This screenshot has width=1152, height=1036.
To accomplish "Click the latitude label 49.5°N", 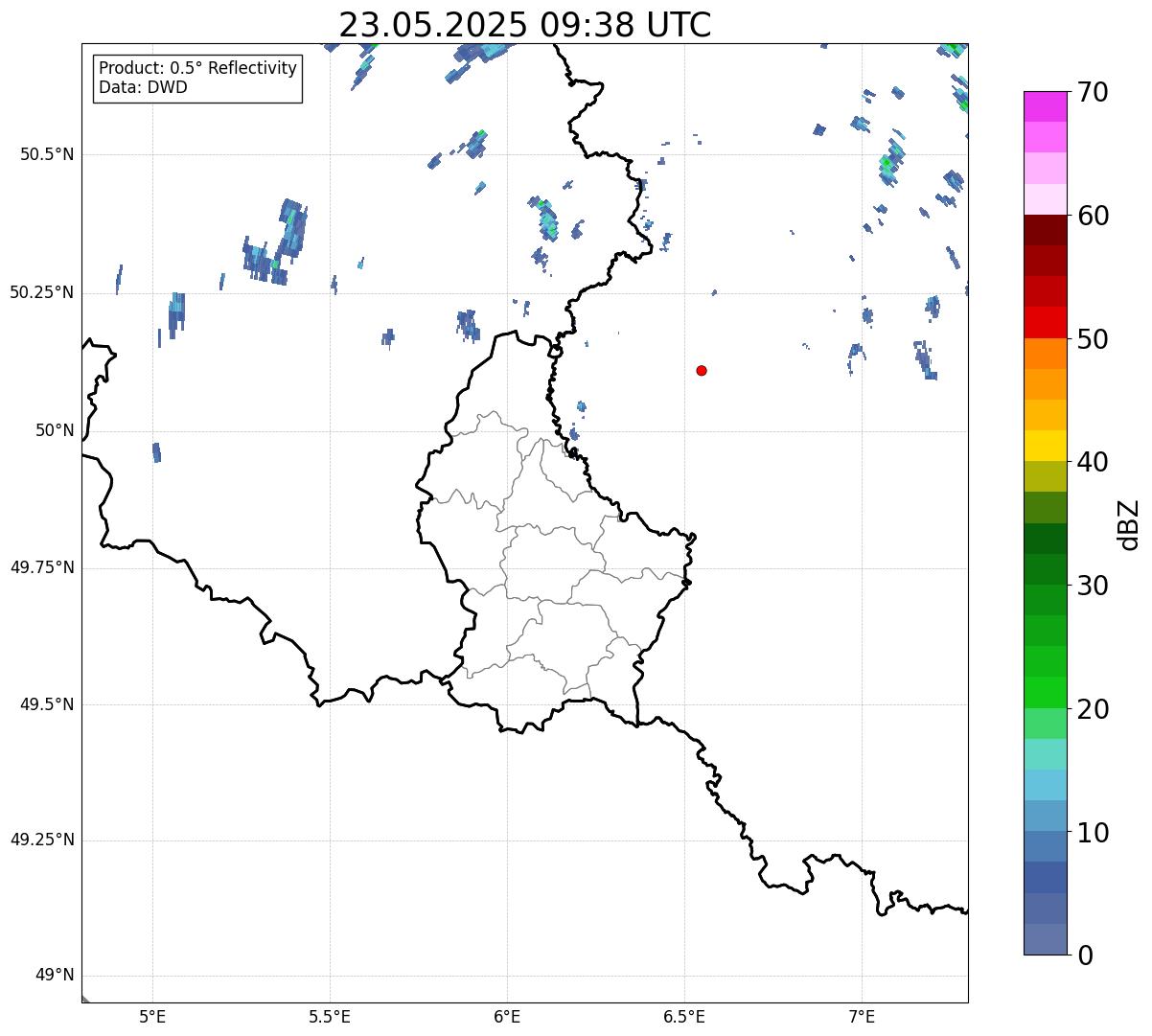I will tap(47, 704).
